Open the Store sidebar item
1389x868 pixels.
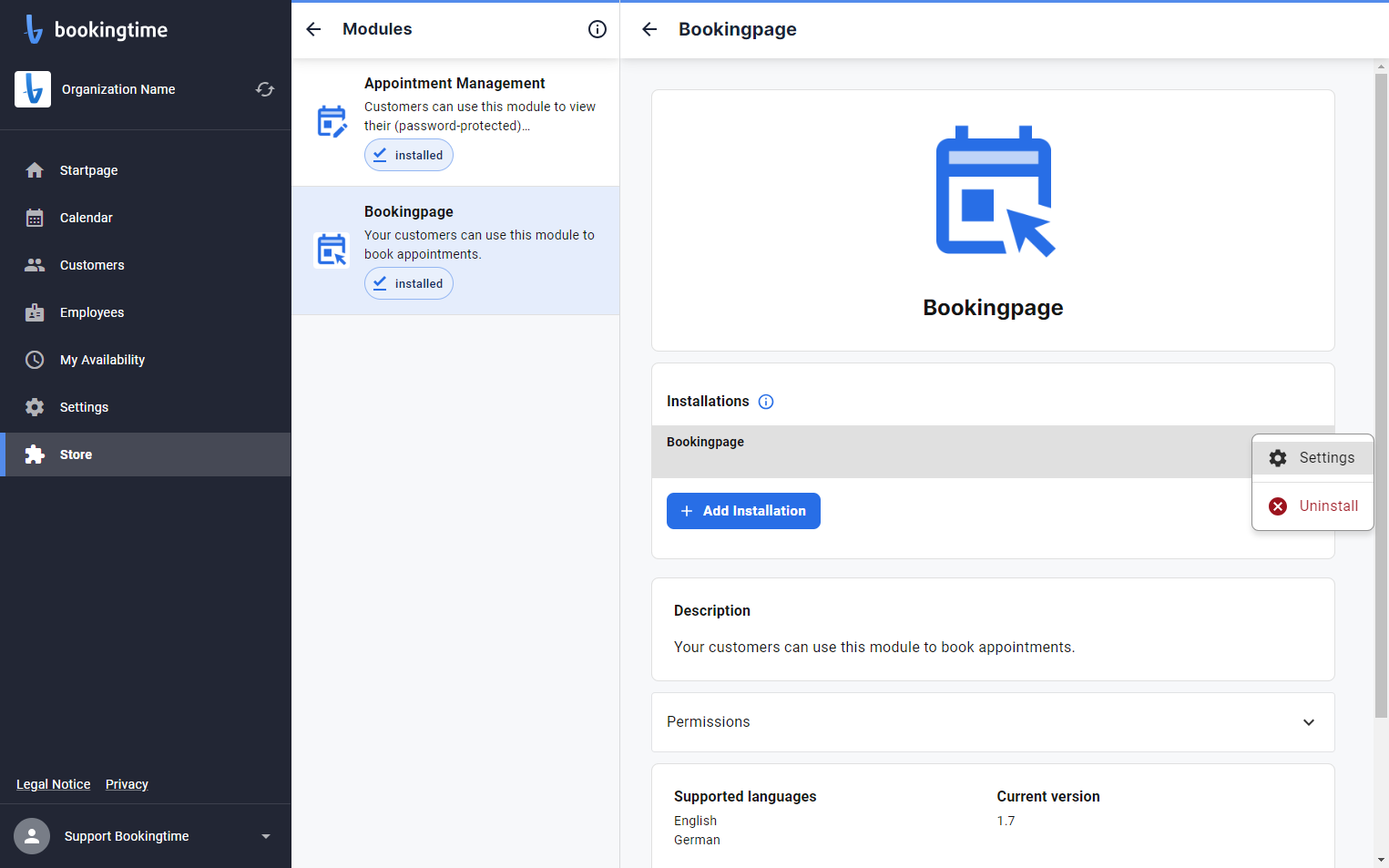point(146,454)
